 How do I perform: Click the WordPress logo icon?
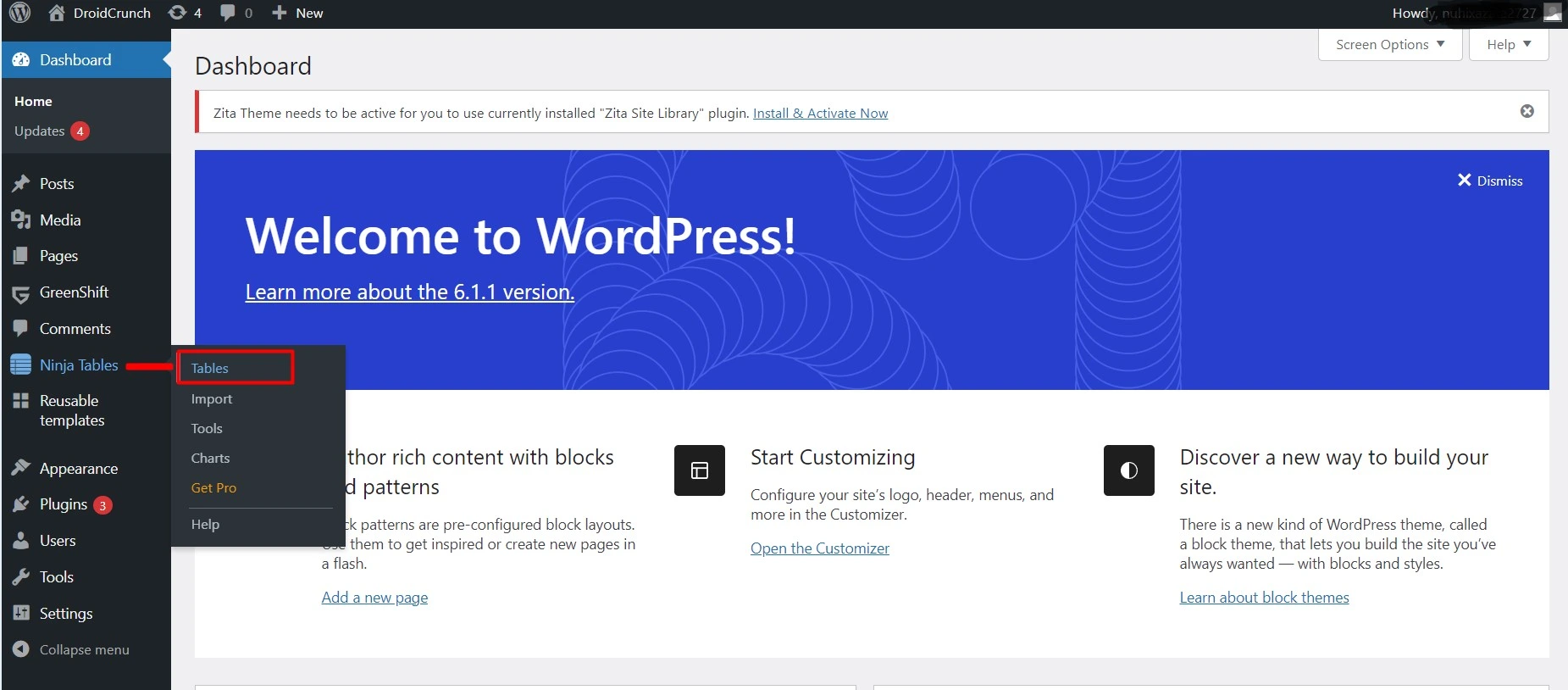pyautogui.click(x=20, y=13)
